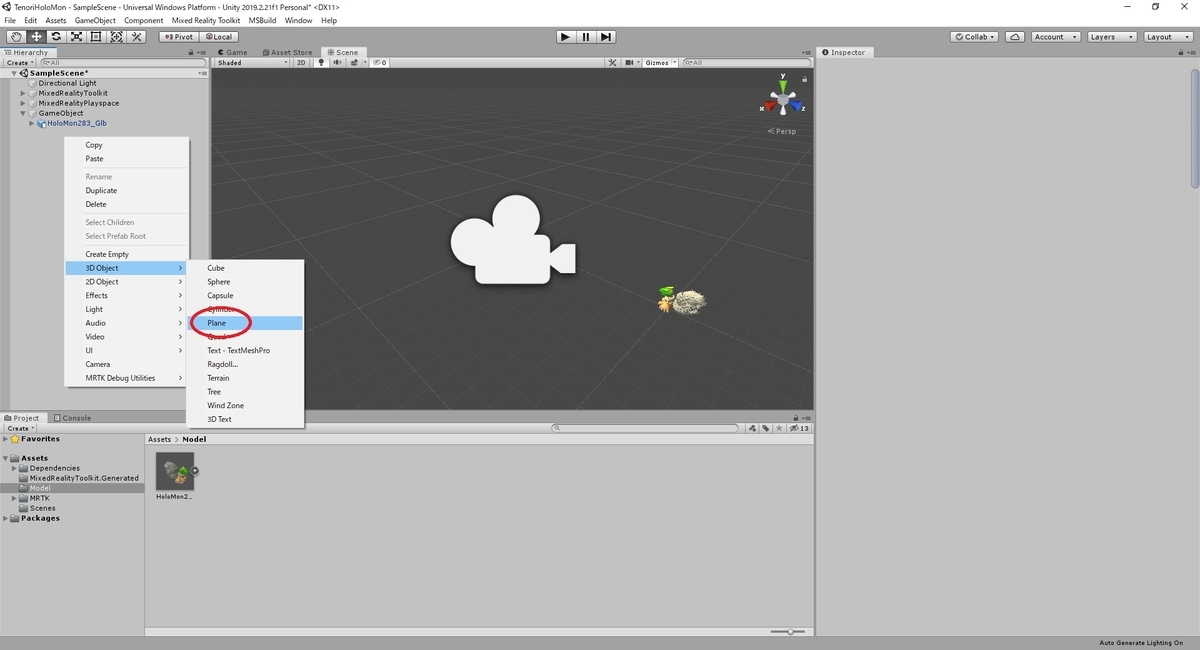Select the Move tool in the toolbar

tap(36, 37)
